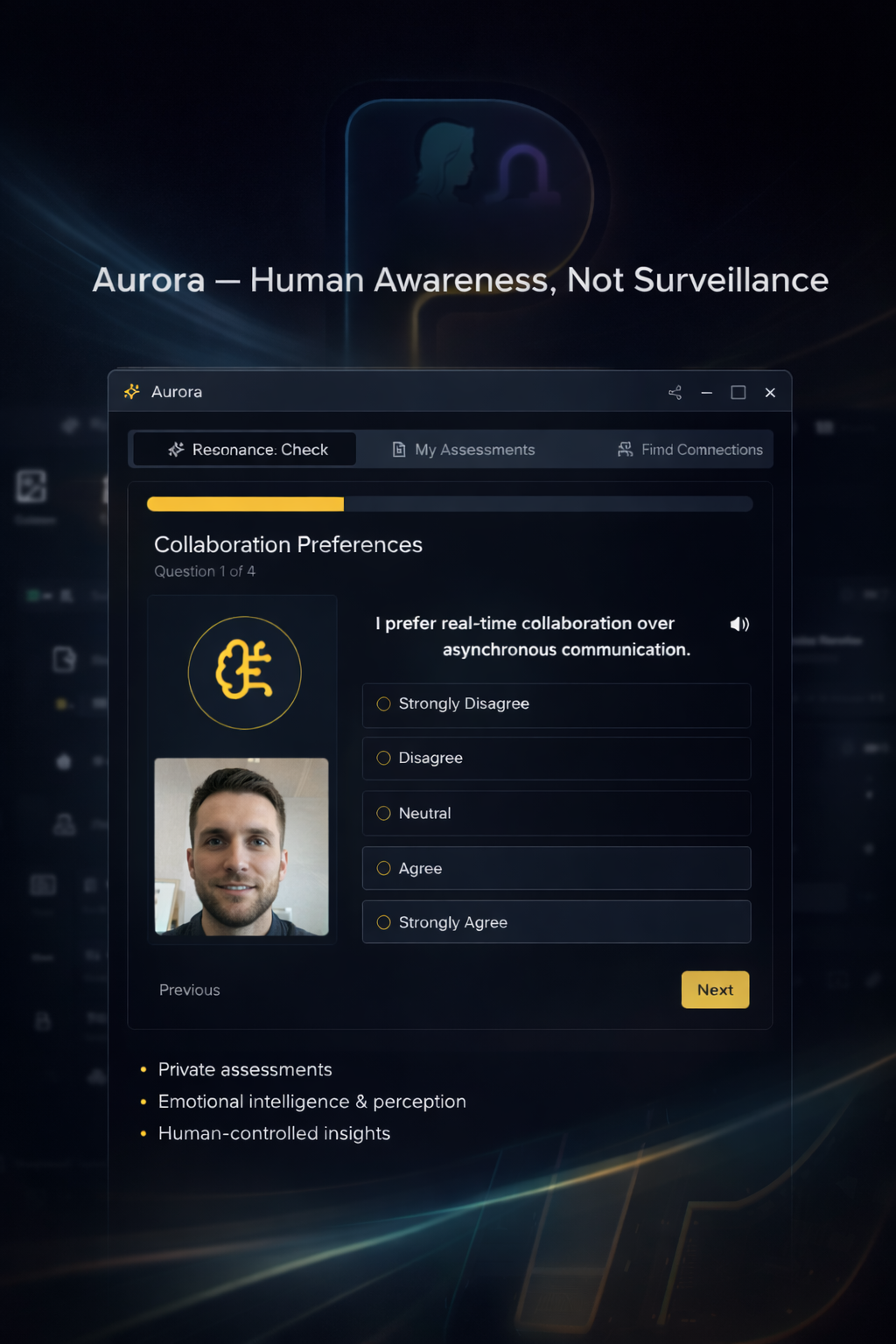
Task: Go back with the Previous button
Action: (190, 990)
